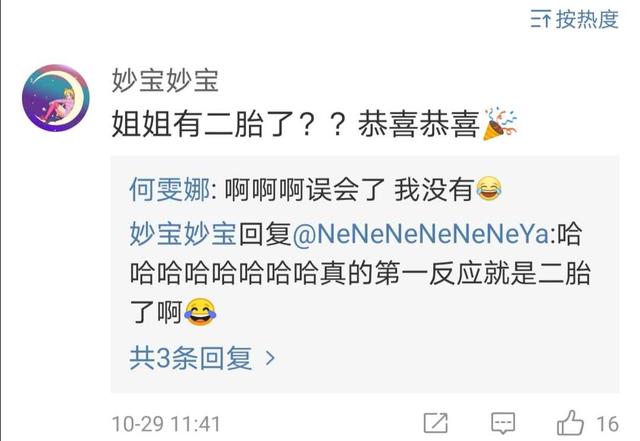Open @NeNeNeNeNeNeYa mentioned profile
The width and height of the screenshot is (640, 441).
click(x=420, y=234)
